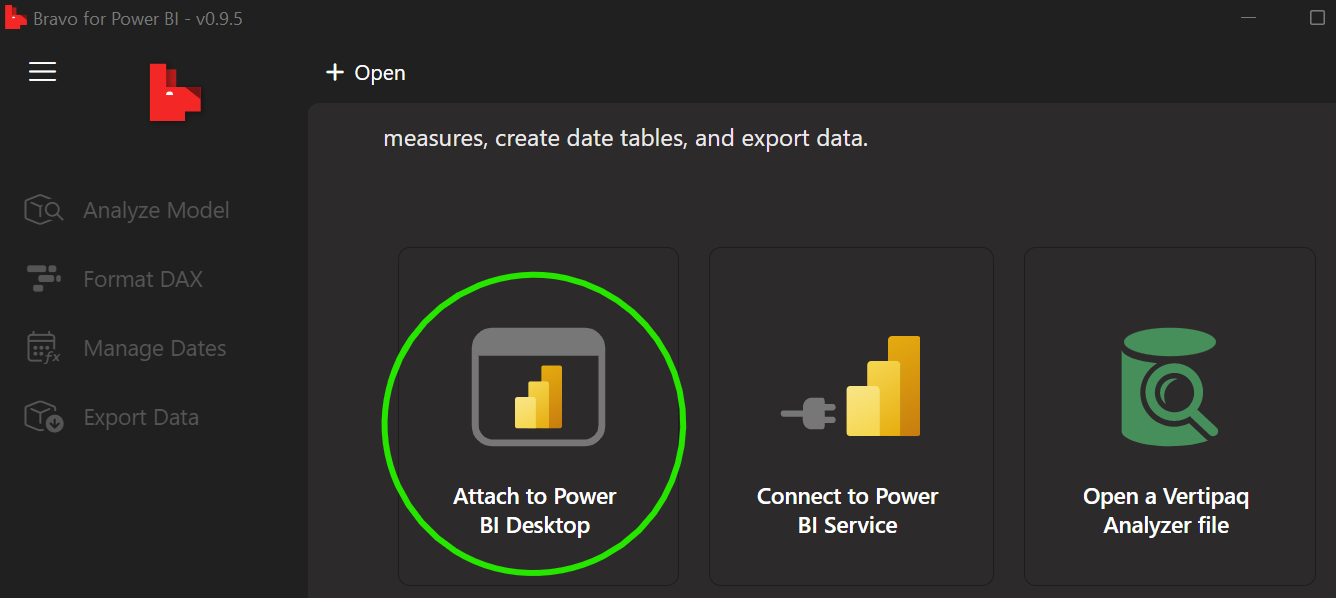Select the Format DAX icon in sidebar
Screen dimensions: 1336x598
coord(42,278)
